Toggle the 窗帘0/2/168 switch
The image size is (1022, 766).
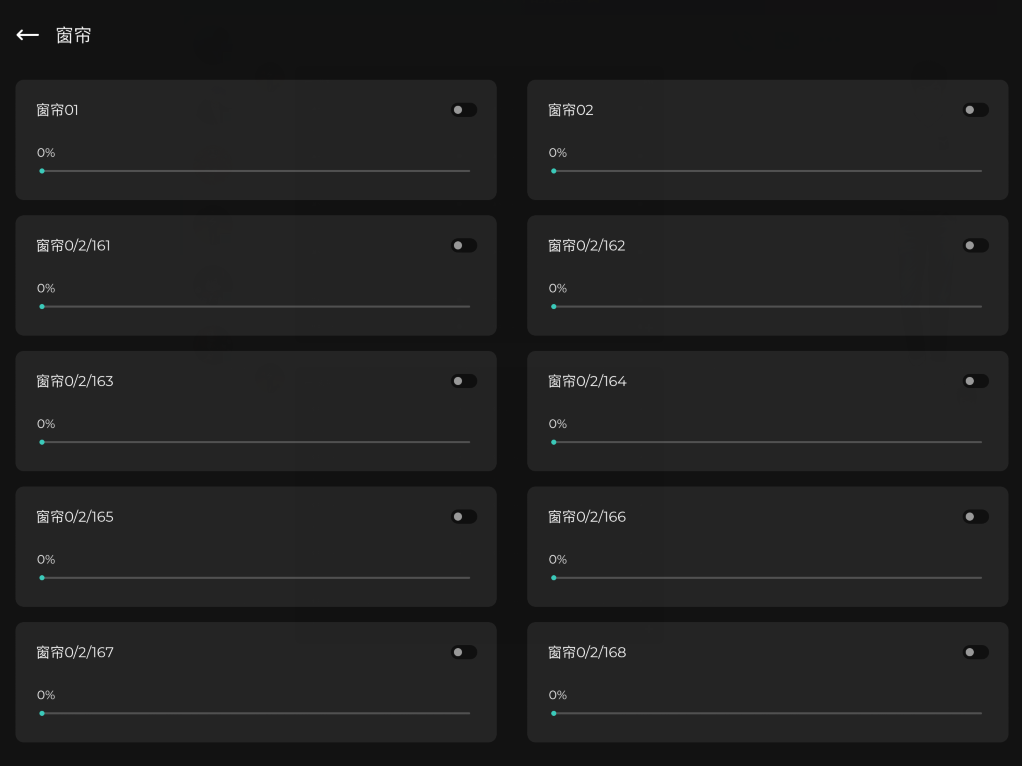pyautogui.click(x=975, y=652)
